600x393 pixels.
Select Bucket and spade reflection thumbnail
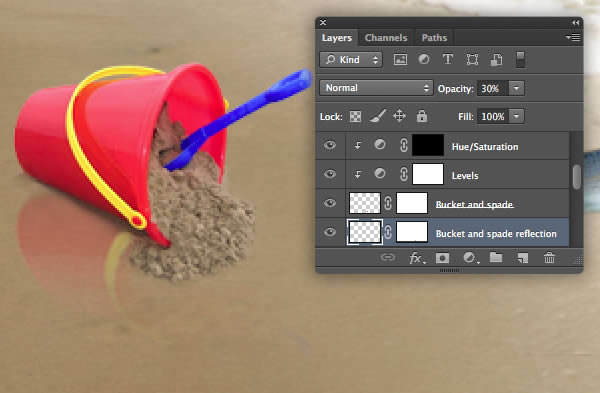tap(365, 232)
